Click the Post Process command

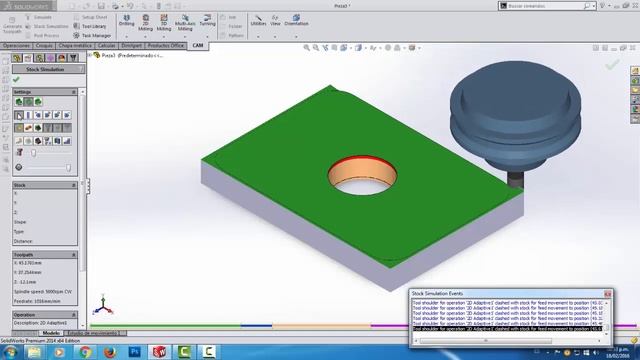tap(42, 36)
